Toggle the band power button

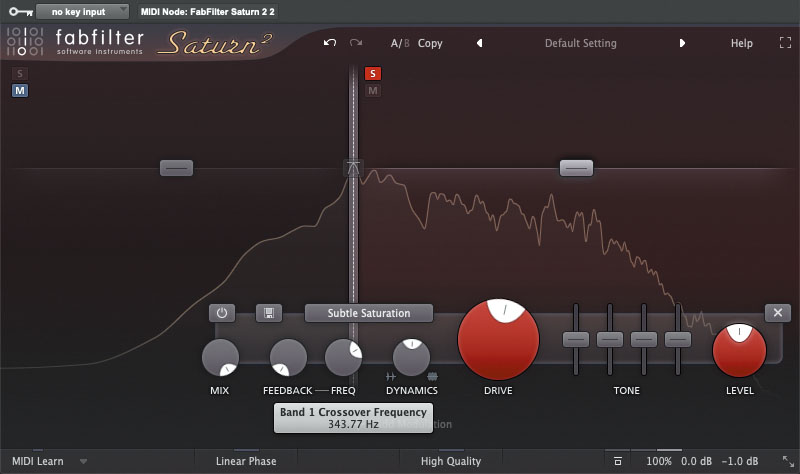coord(222,313)
